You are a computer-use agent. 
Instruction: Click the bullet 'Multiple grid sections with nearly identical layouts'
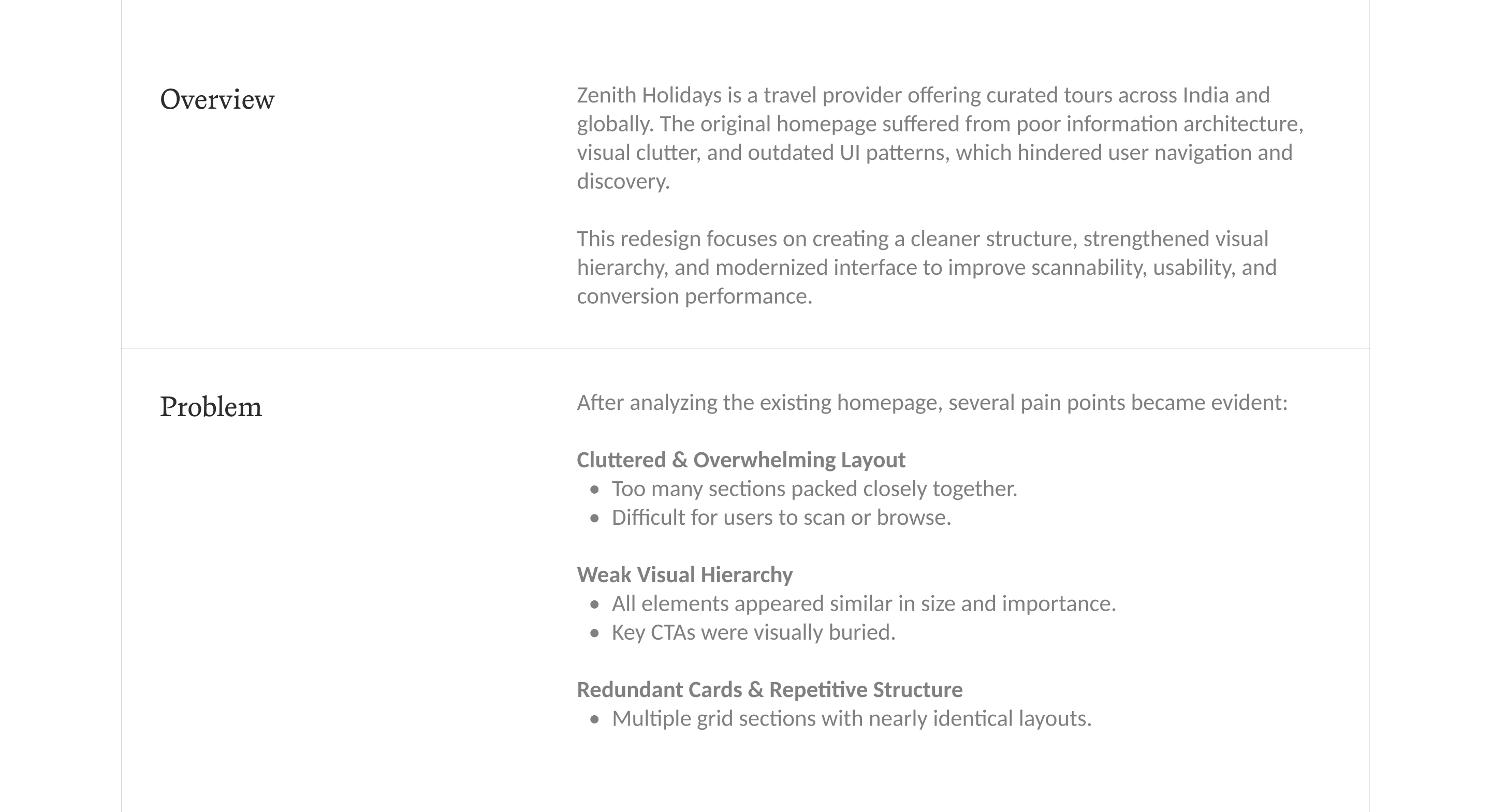(852, 719)
